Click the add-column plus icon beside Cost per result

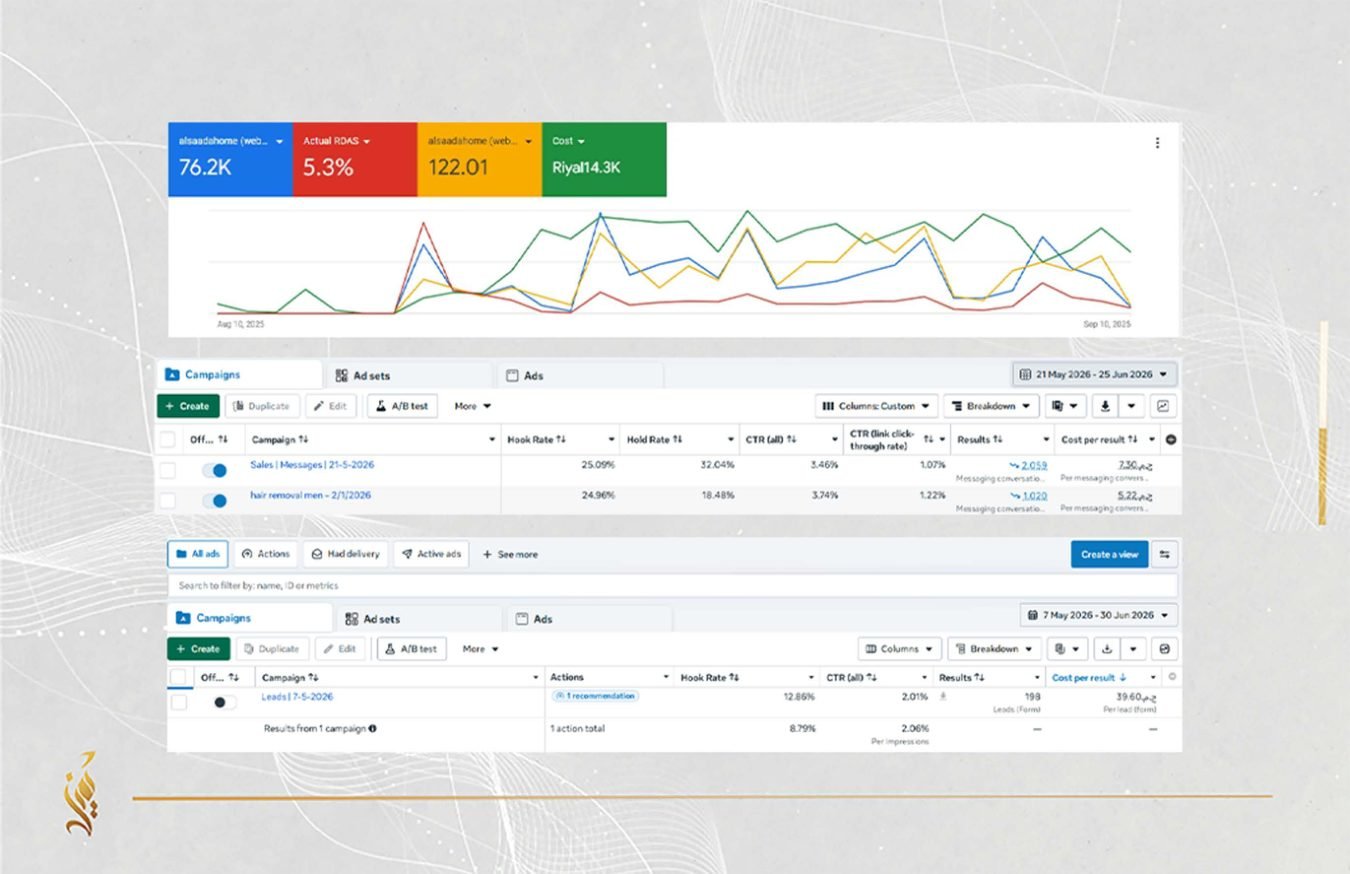[x=1171, y=439]
